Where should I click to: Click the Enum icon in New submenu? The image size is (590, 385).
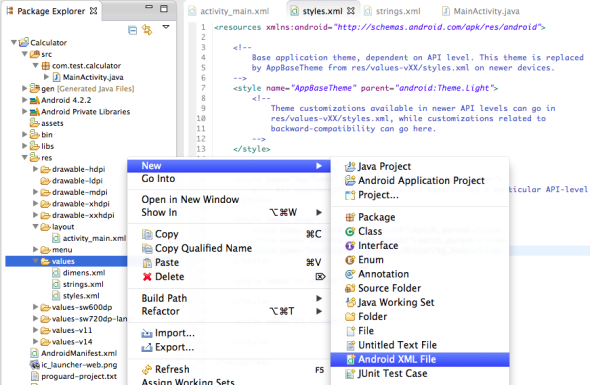tap(350, 260)
